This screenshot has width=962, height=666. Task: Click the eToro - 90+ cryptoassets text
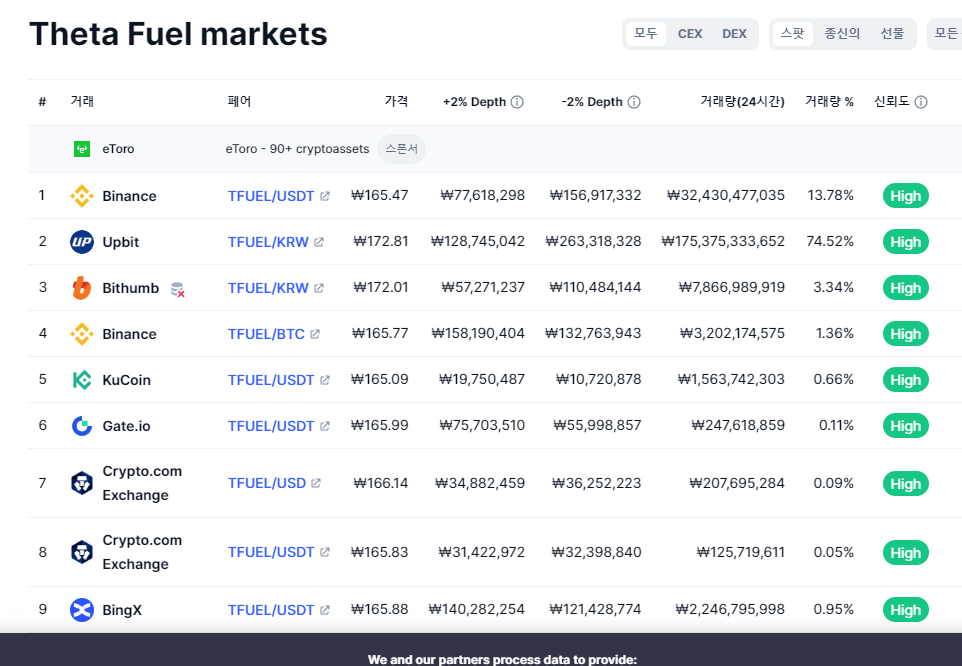pyautogui.click(x=298, y=149)
